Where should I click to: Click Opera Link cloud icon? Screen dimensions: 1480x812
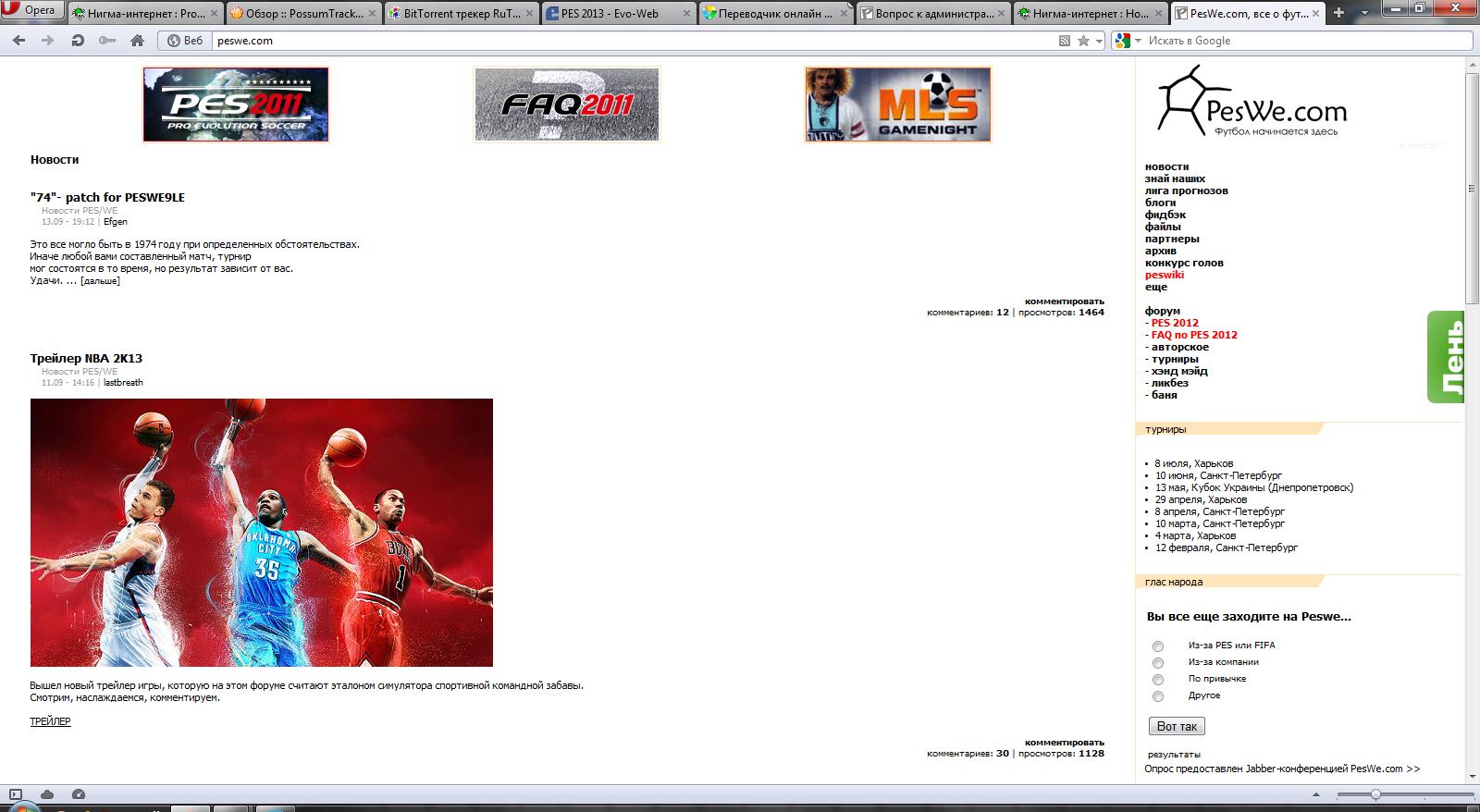pos(47,794)
